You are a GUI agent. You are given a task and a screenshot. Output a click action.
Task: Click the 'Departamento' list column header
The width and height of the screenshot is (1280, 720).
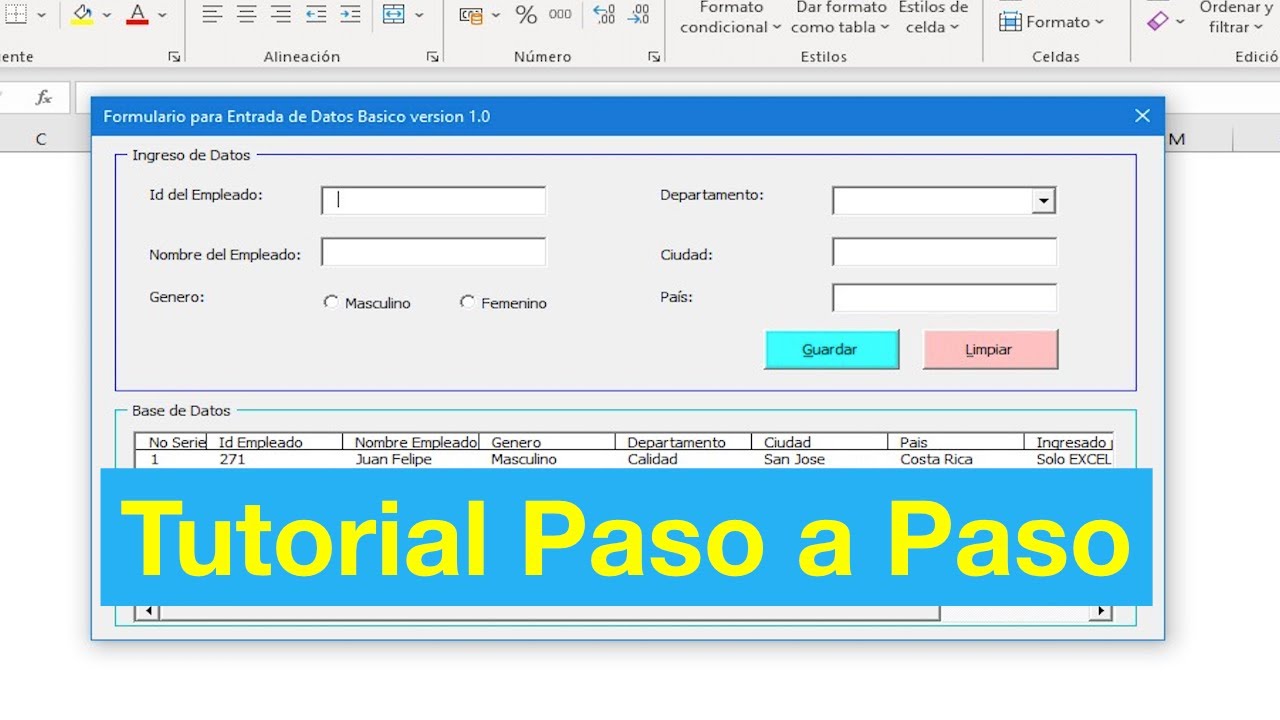click(683, 442)
